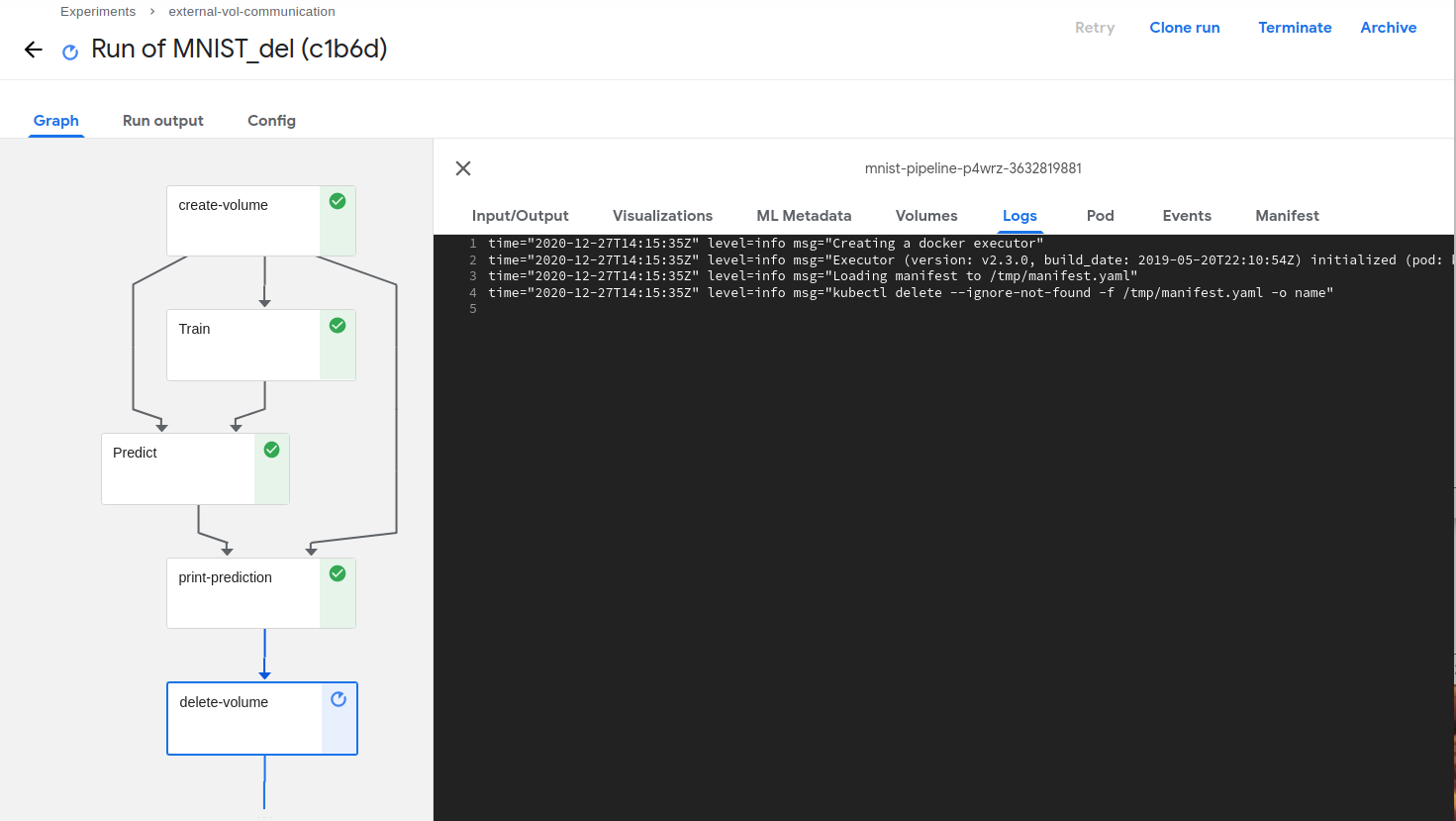Click the back arrow to return to runs list

[33, 49]
